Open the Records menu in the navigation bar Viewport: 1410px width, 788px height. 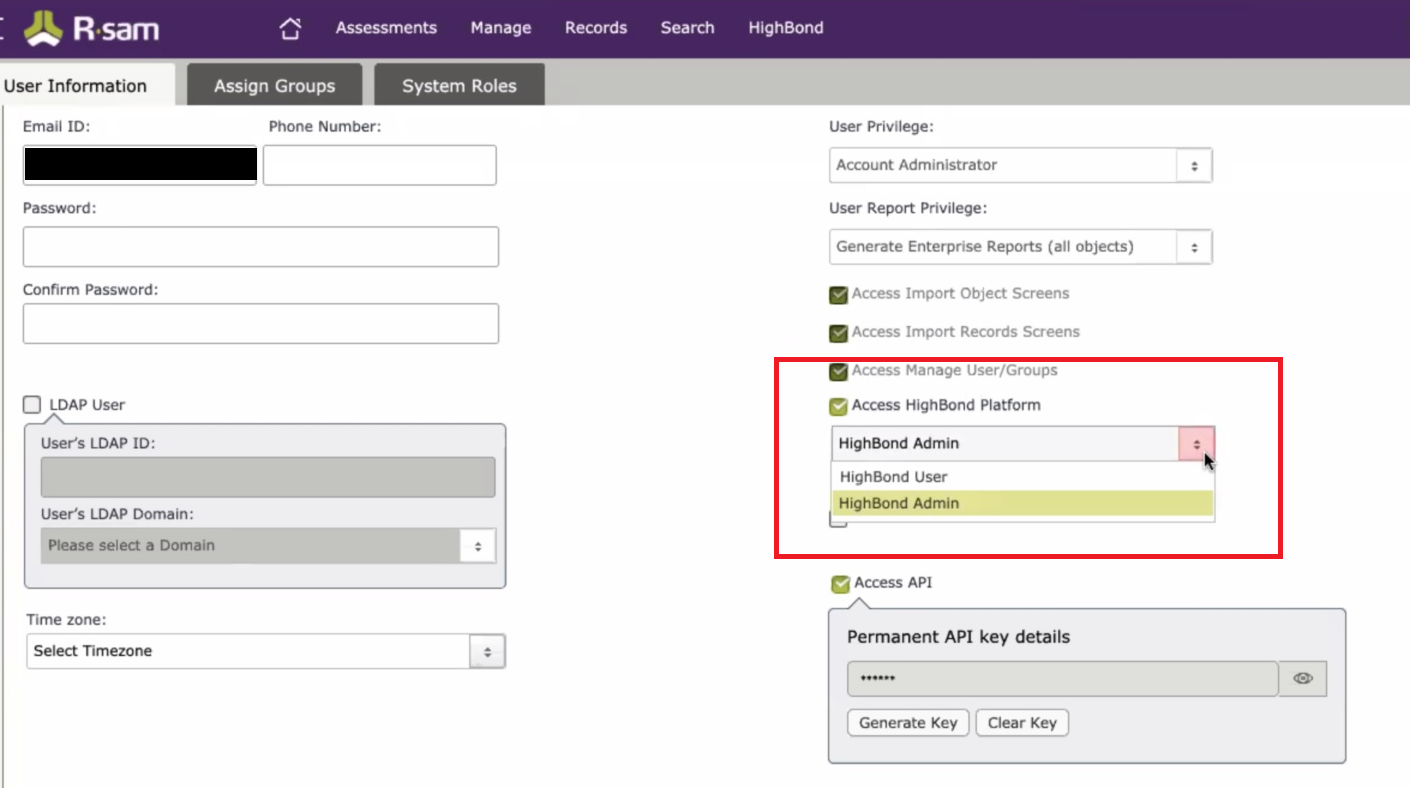595,28
